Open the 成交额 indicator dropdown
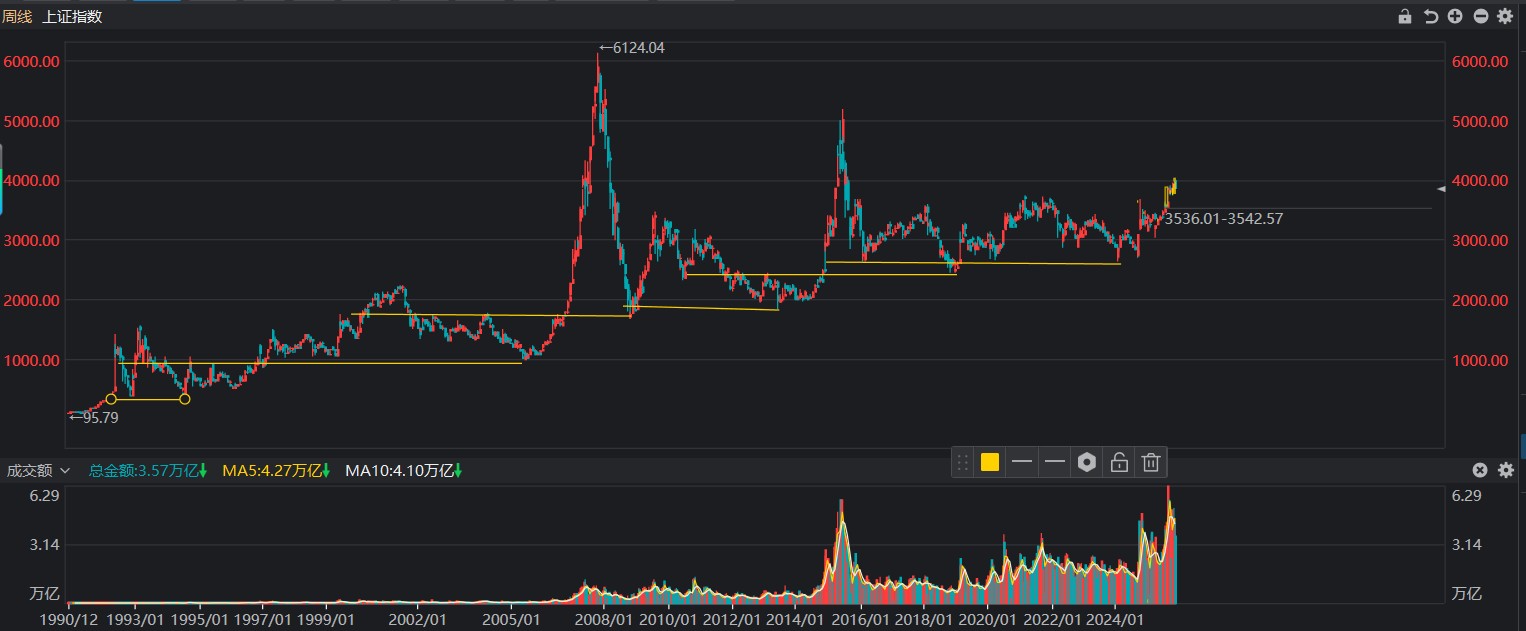This screenshot has width=1526, height=631. click(62, 470)
